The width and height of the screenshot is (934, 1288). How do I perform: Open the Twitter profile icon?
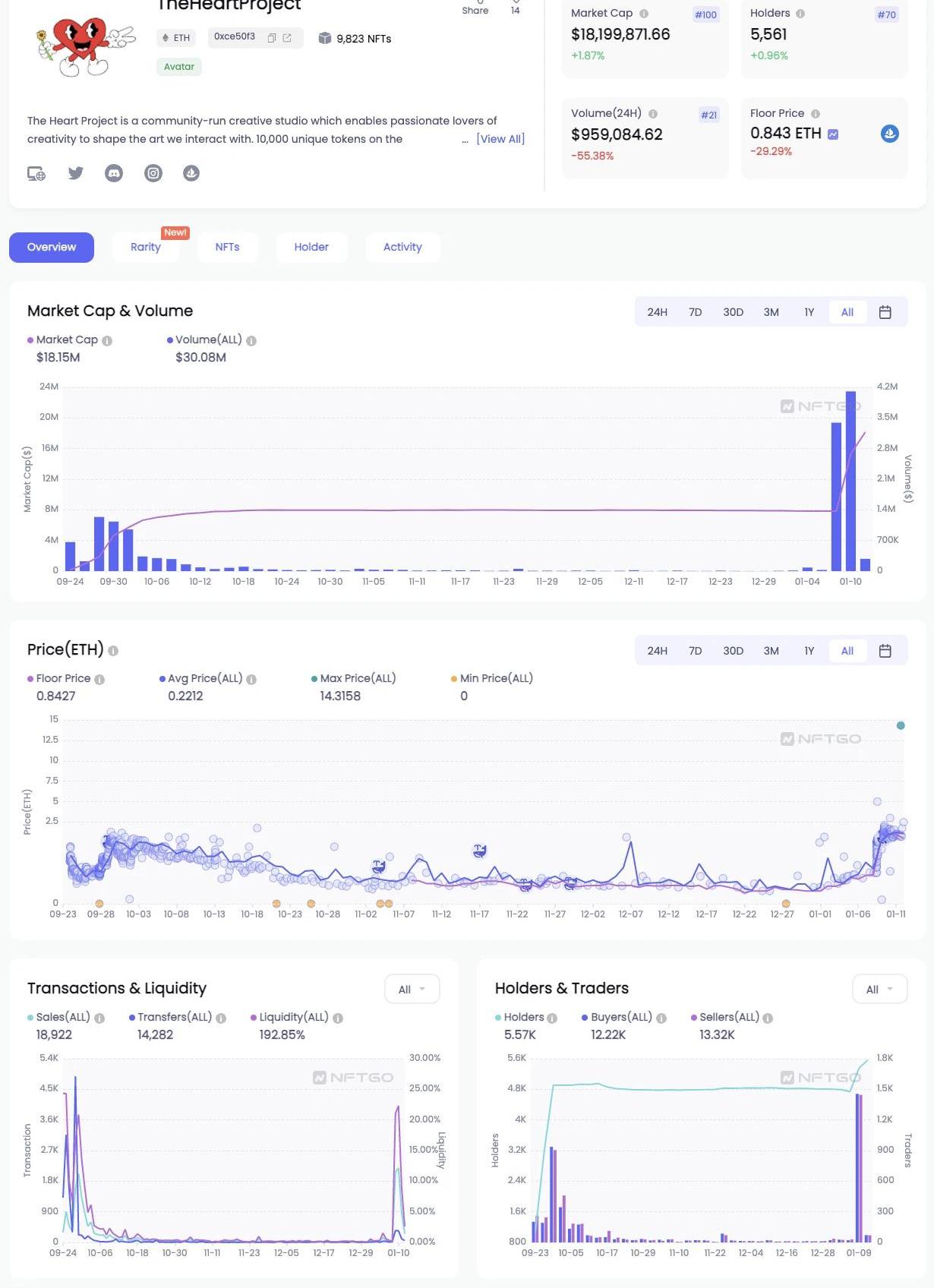(75, 173)
